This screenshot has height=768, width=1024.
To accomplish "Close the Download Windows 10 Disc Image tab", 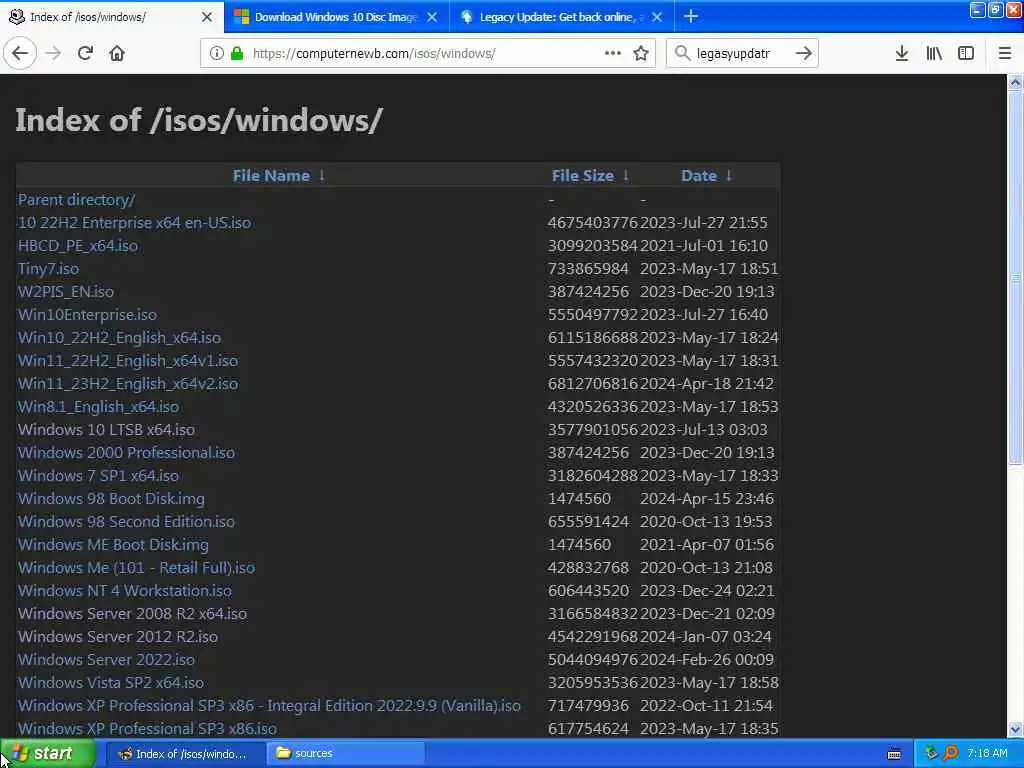I will (x=432, y=17).
